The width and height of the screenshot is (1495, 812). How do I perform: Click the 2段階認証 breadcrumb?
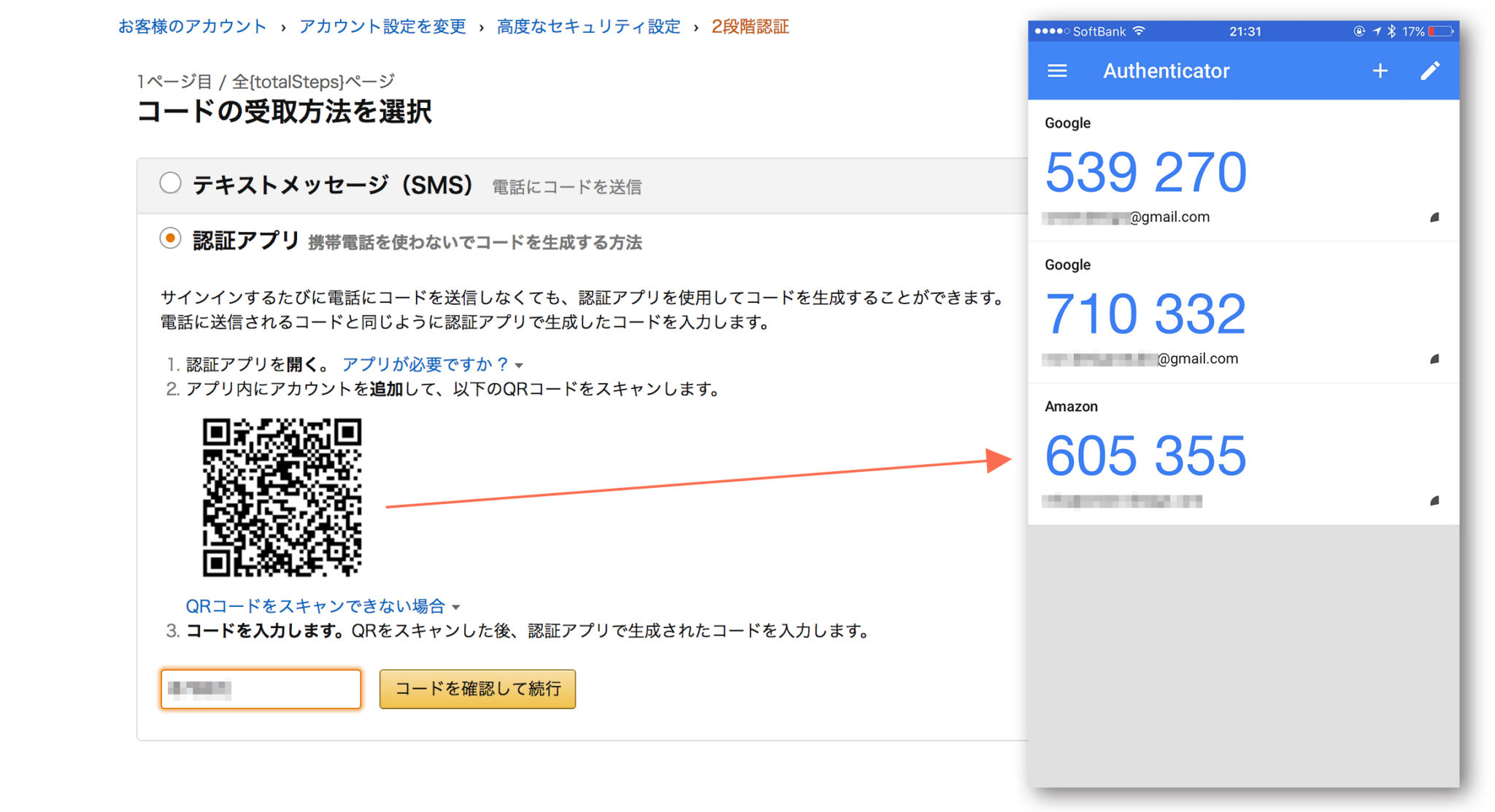(750, 27)
